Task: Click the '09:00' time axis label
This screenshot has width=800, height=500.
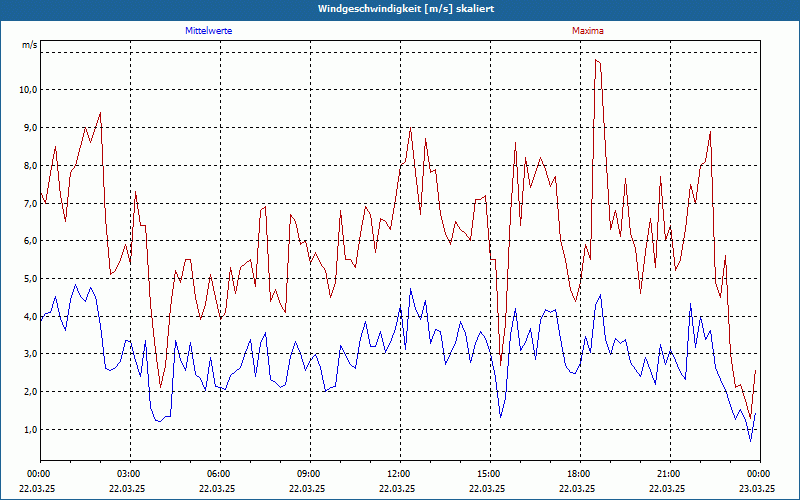Action: (x=307, y=474)
